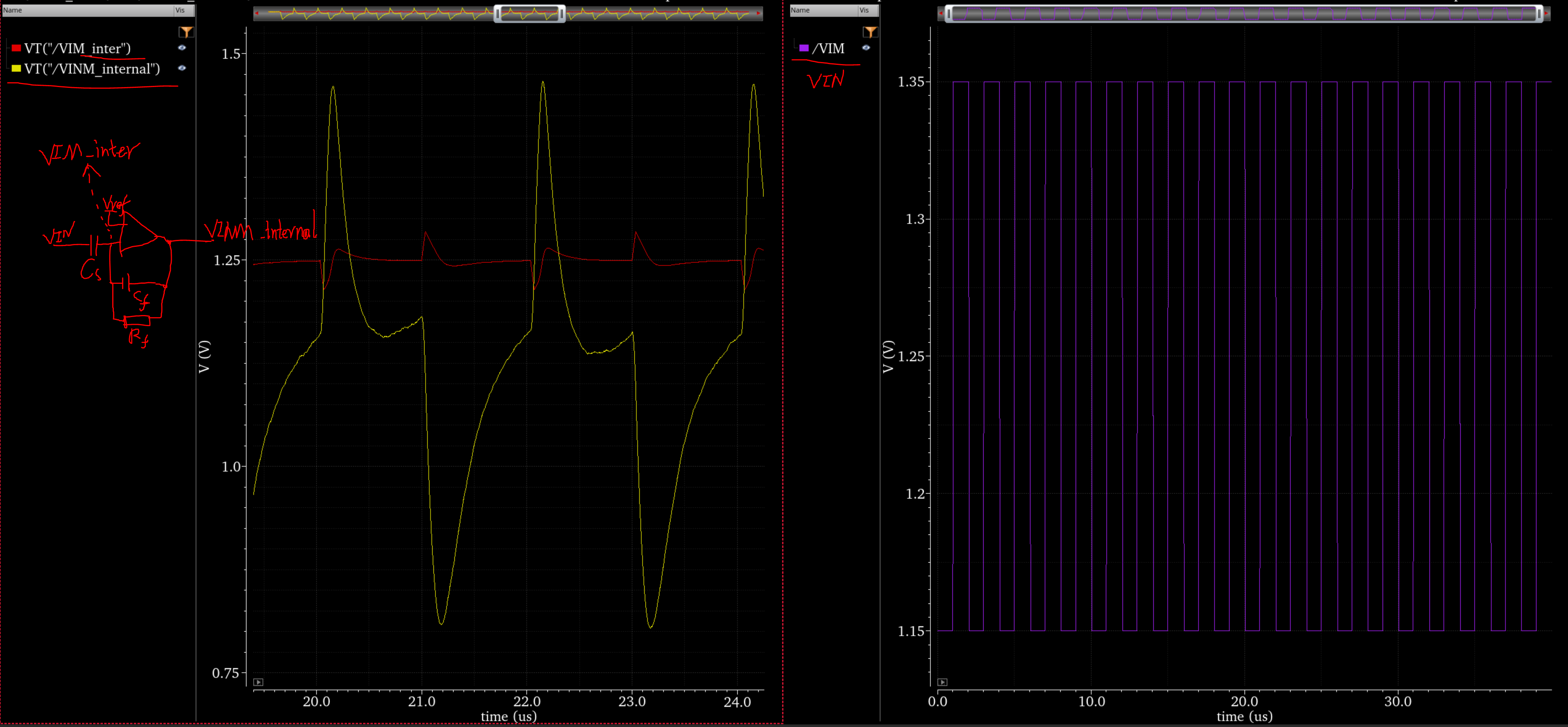The width and height of the screenshot is (1568, 727).
Task: Click the 22.0 x-axis tick on left plot
Action: pos(527,702)
